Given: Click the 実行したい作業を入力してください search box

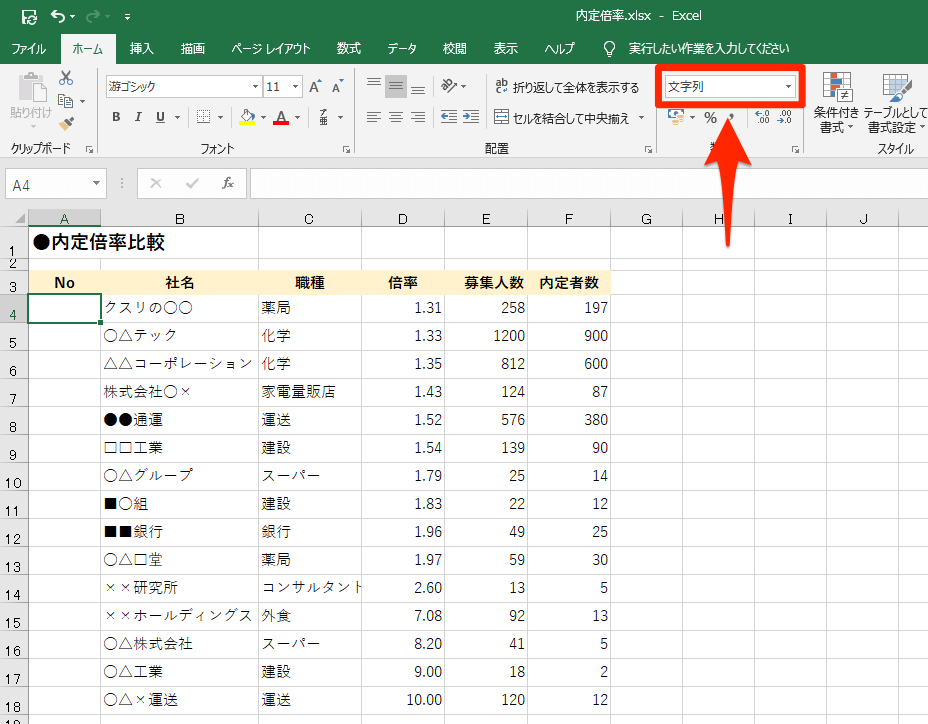Looking at the screenshot, I should [708, 49].
